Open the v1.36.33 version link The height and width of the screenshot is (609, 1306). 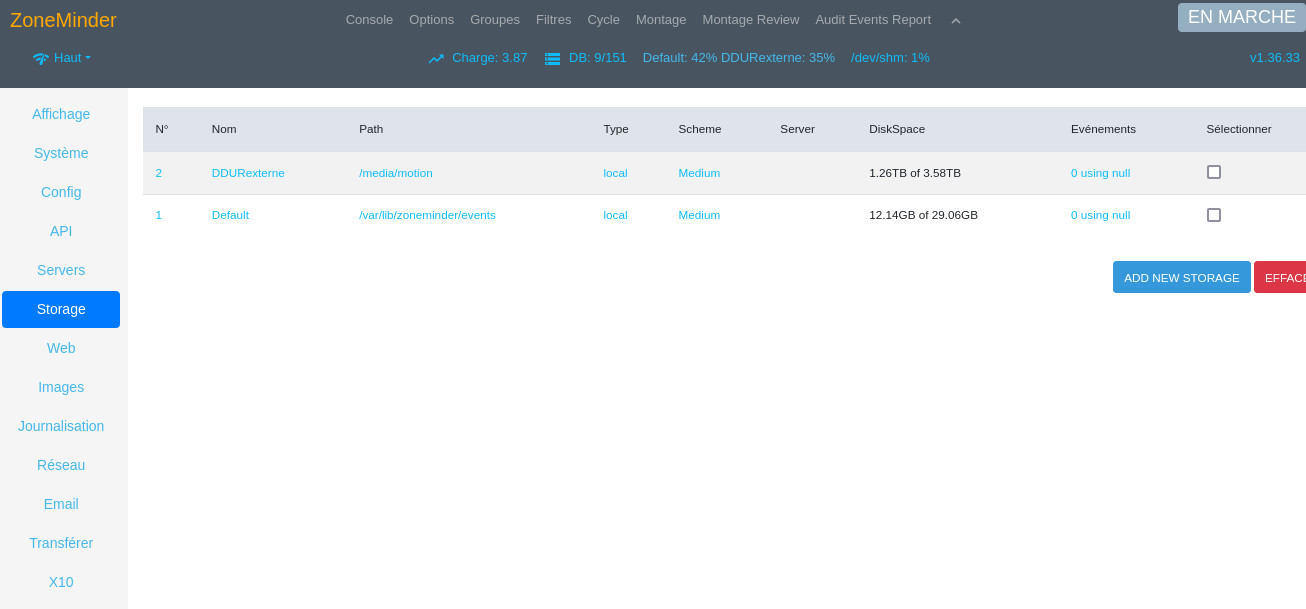pyautogui.click(x=1275, y=58)
